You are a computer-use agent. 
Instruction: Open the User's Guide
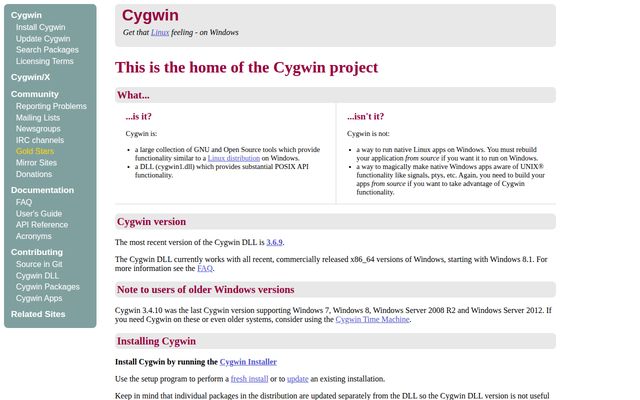click(39, 214)
